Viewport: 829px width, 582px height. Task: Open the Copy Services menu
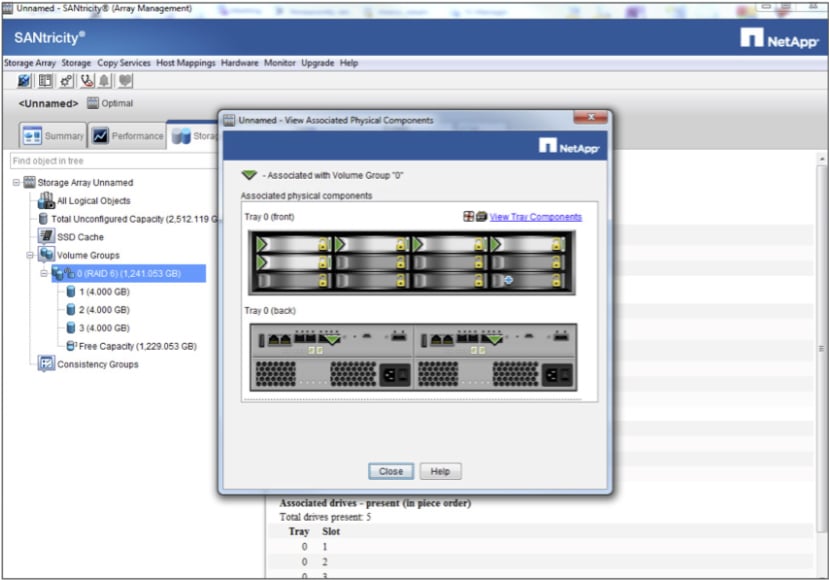[124, 63]
